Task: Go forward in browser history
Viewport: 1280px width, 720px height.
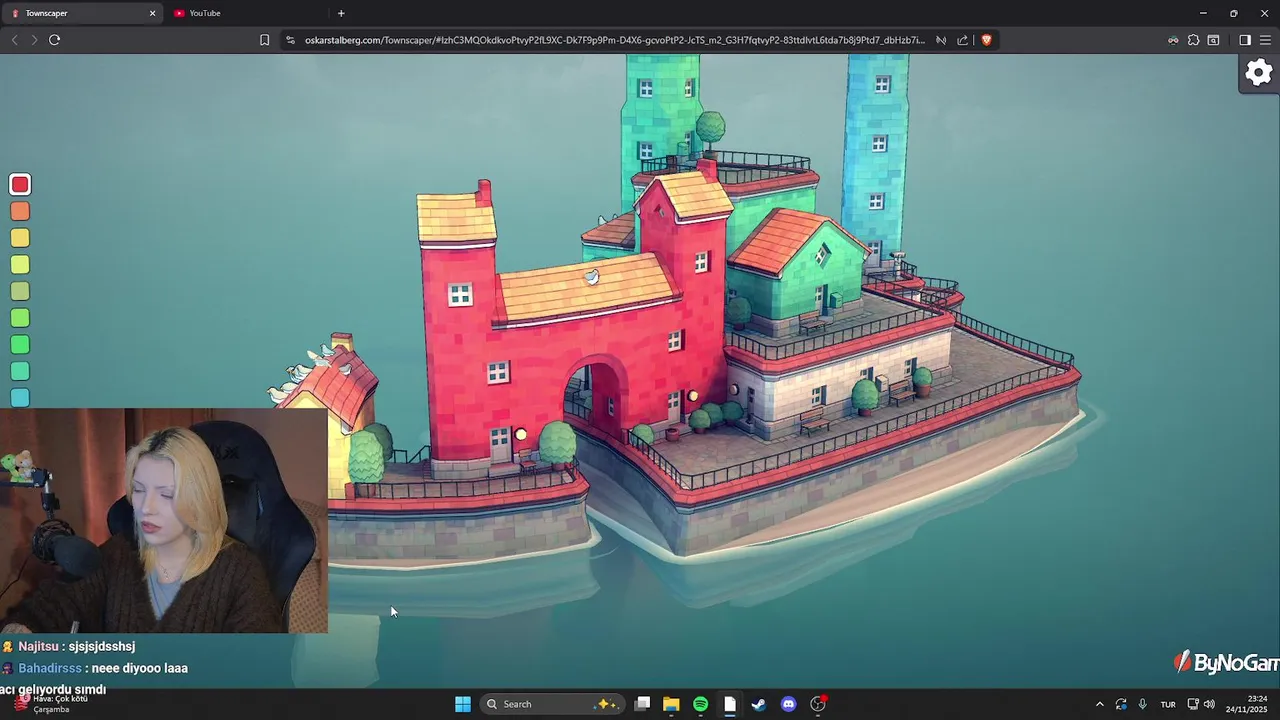Action: click(x=34, y=40)
